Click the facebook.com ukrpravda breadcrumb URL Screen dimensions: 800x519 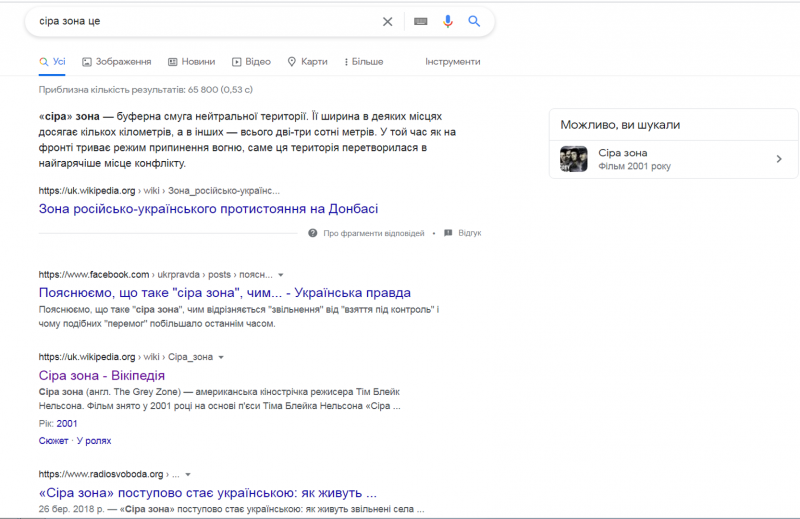pyautogui.click(x=155, y=275)
